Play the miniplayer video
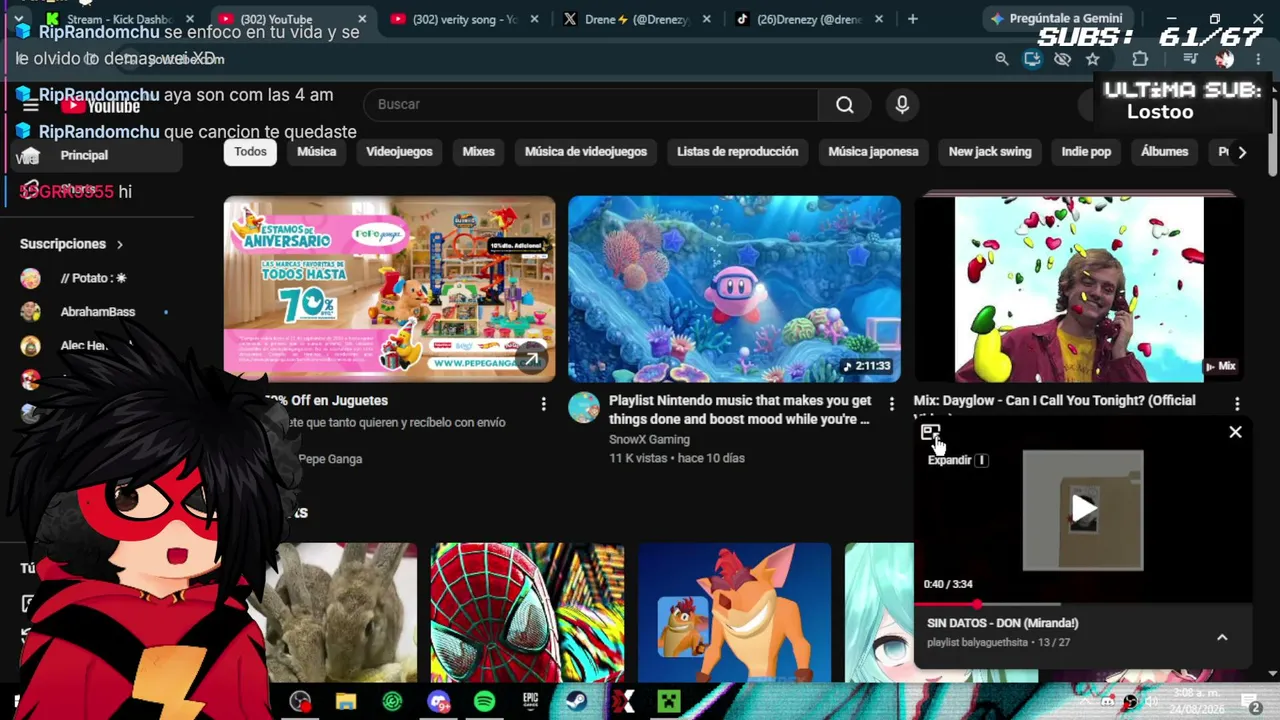Image resolution: width=1280 pixels, height=720 pixels. click(x=1083, y=509)
